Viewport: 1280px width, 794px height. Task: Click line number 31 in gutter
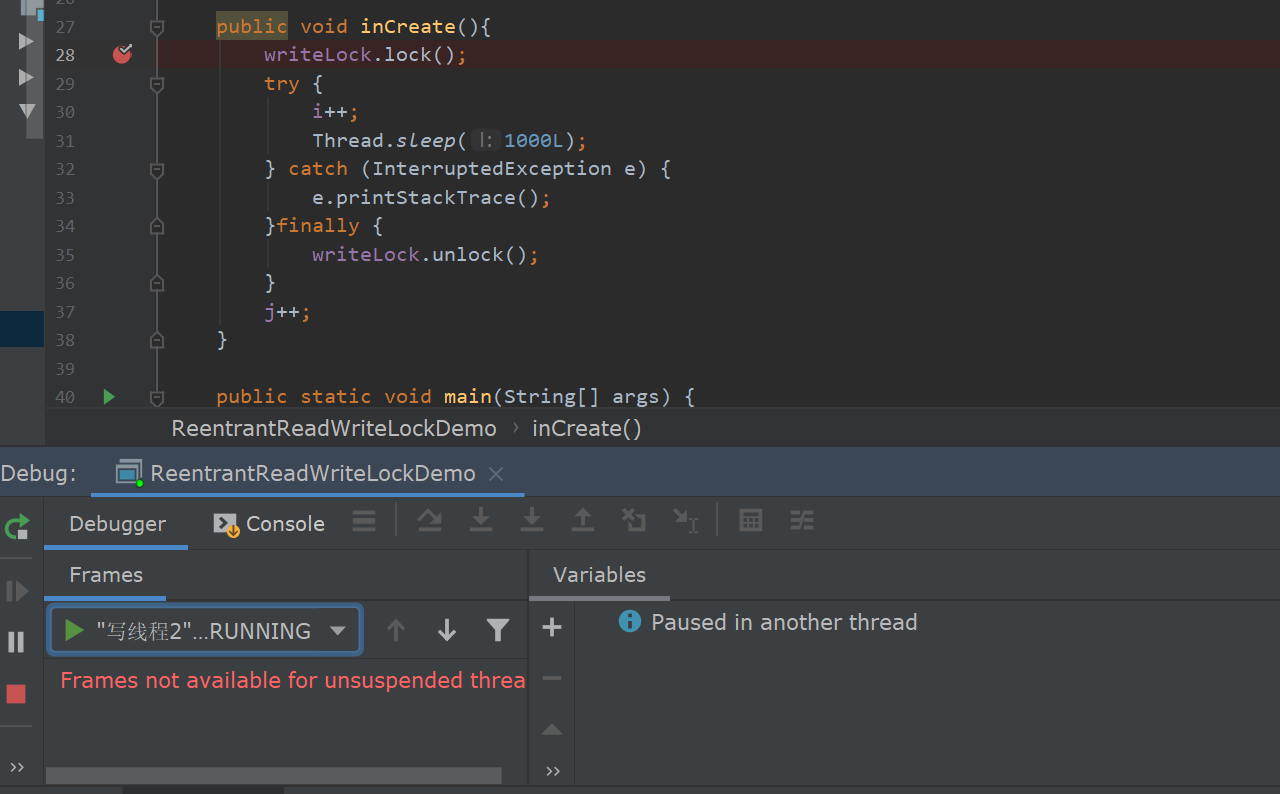tap(65, 140)
